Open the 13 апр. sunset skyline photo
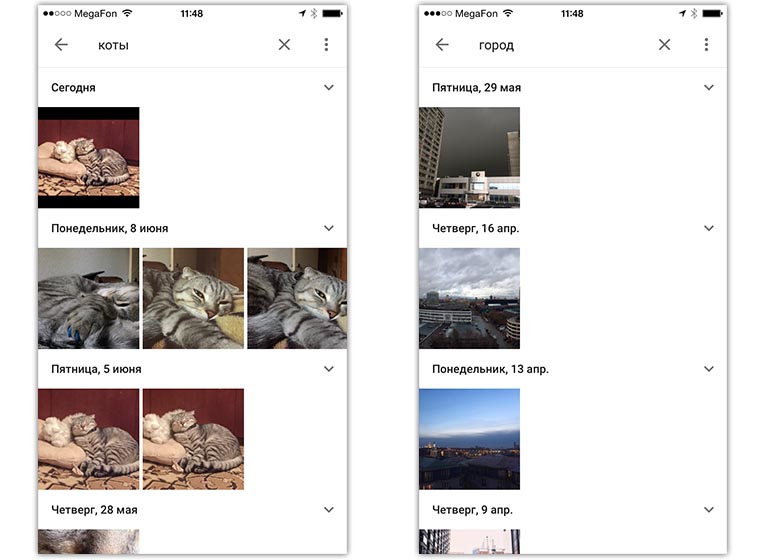The height and width of the screenshot is (560, 760). pos(470,439)
